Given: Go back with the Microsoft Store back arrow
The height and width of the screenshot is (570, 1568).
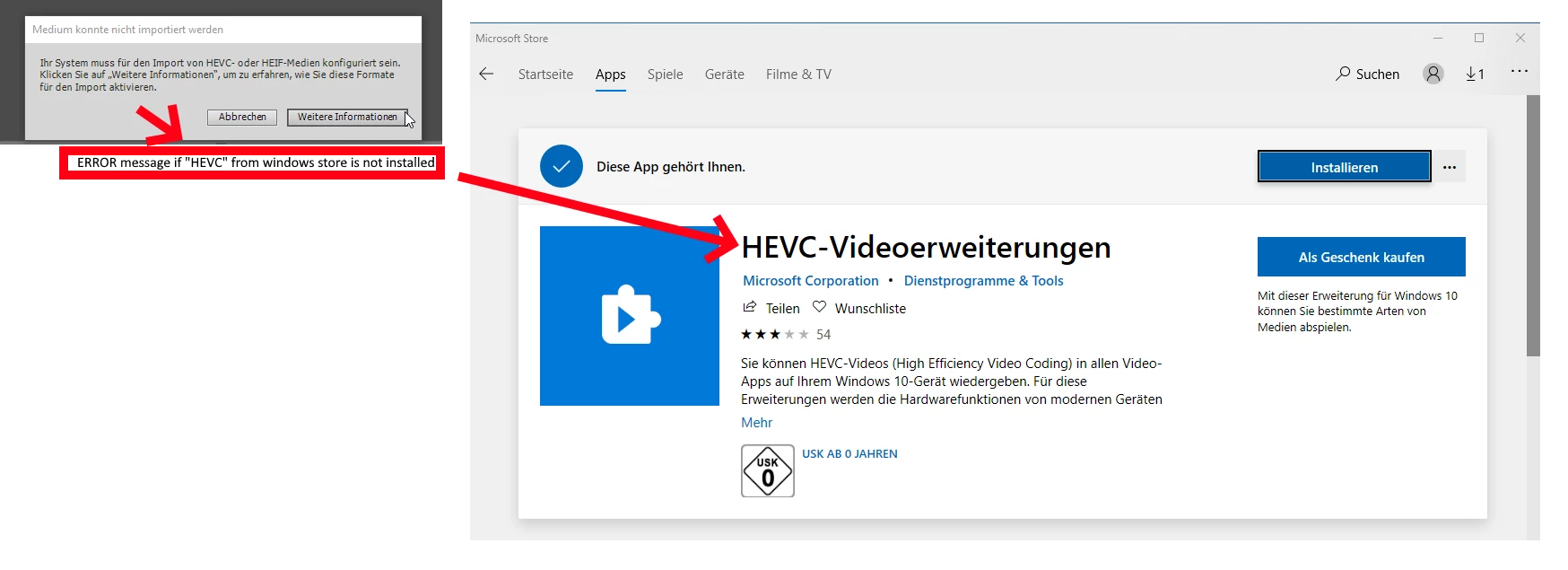Looking at the screenshot, I should coord(486,75).
